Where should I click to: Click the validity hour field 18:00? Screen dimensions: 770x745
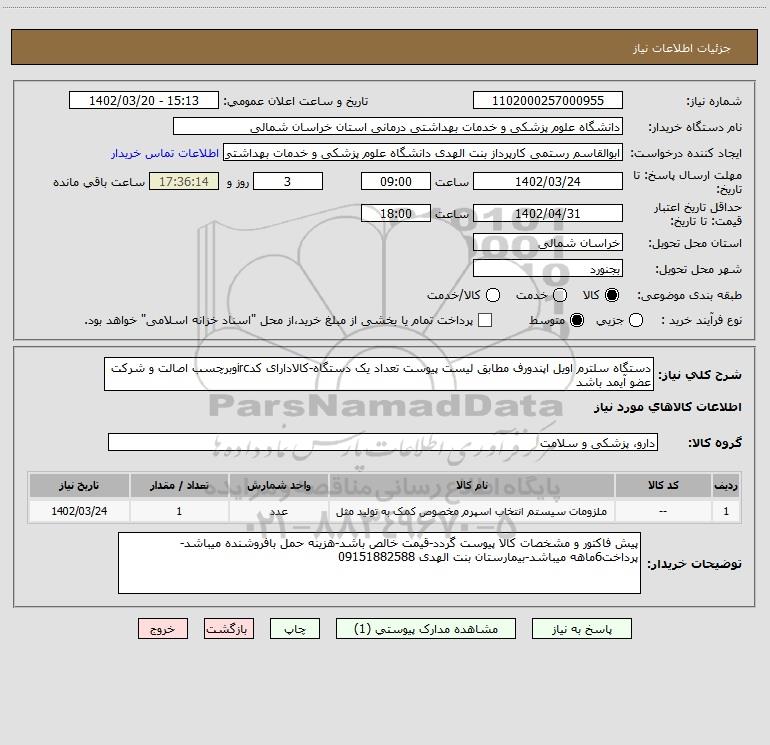396,214
